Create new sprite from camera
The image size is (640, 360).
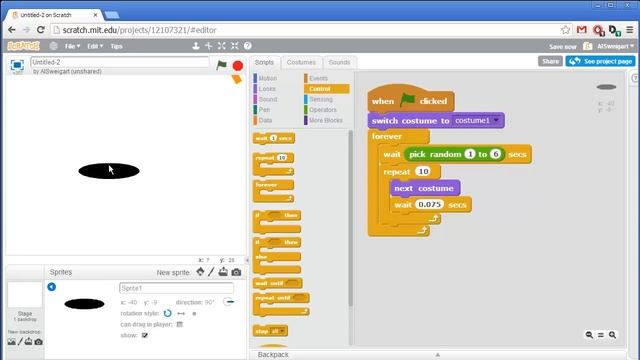[236, 272]
